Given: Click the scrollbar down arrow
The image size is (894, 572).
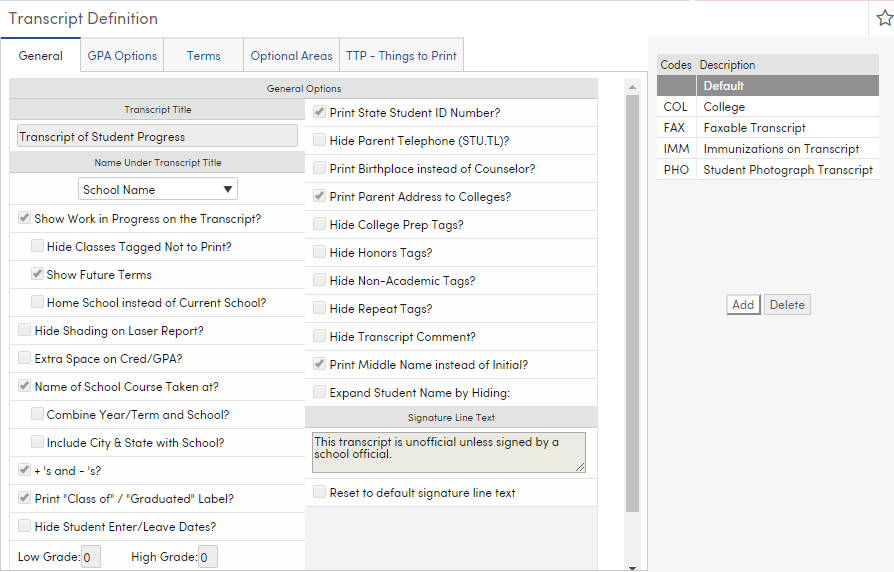Looking at the screenshot, I should click(x=632, y=568).
